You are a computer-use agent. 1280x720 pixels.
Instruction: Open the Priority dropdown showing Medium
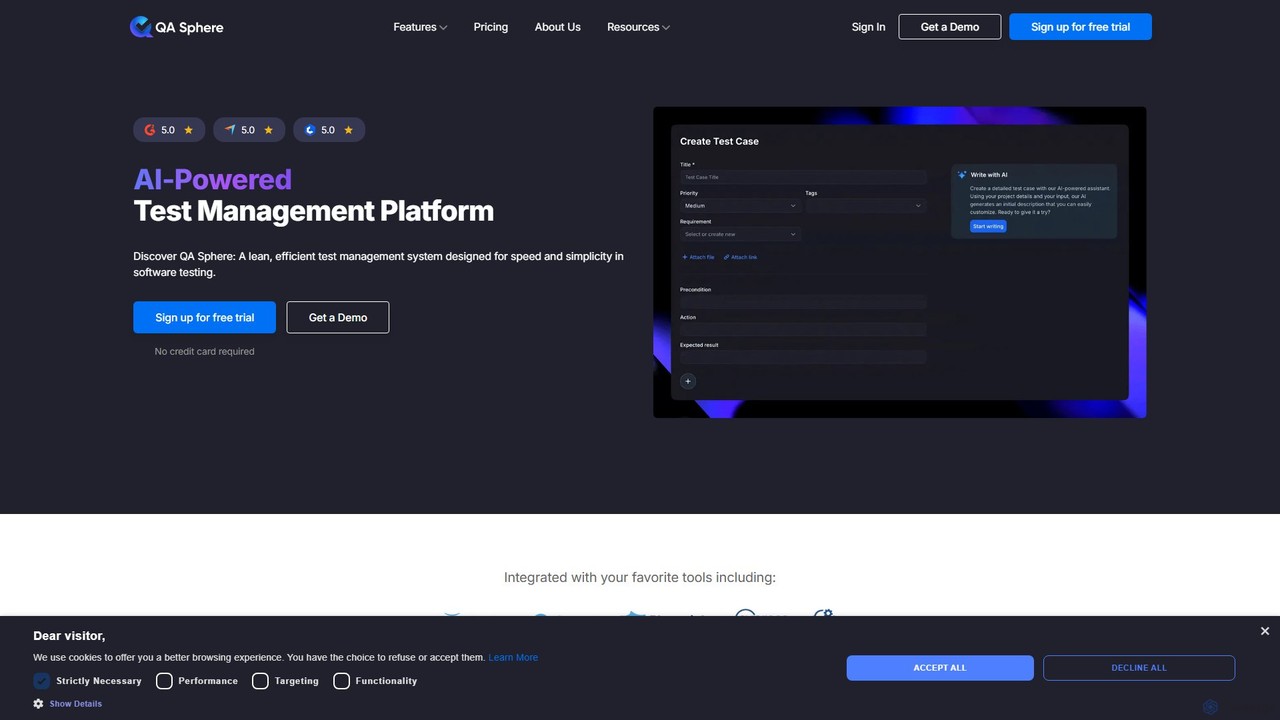740,206
